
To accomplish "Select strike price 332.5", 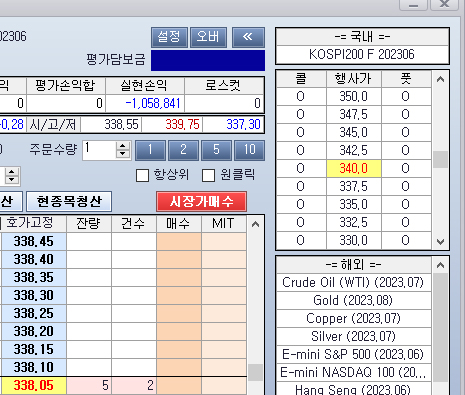I will [353, 223].
